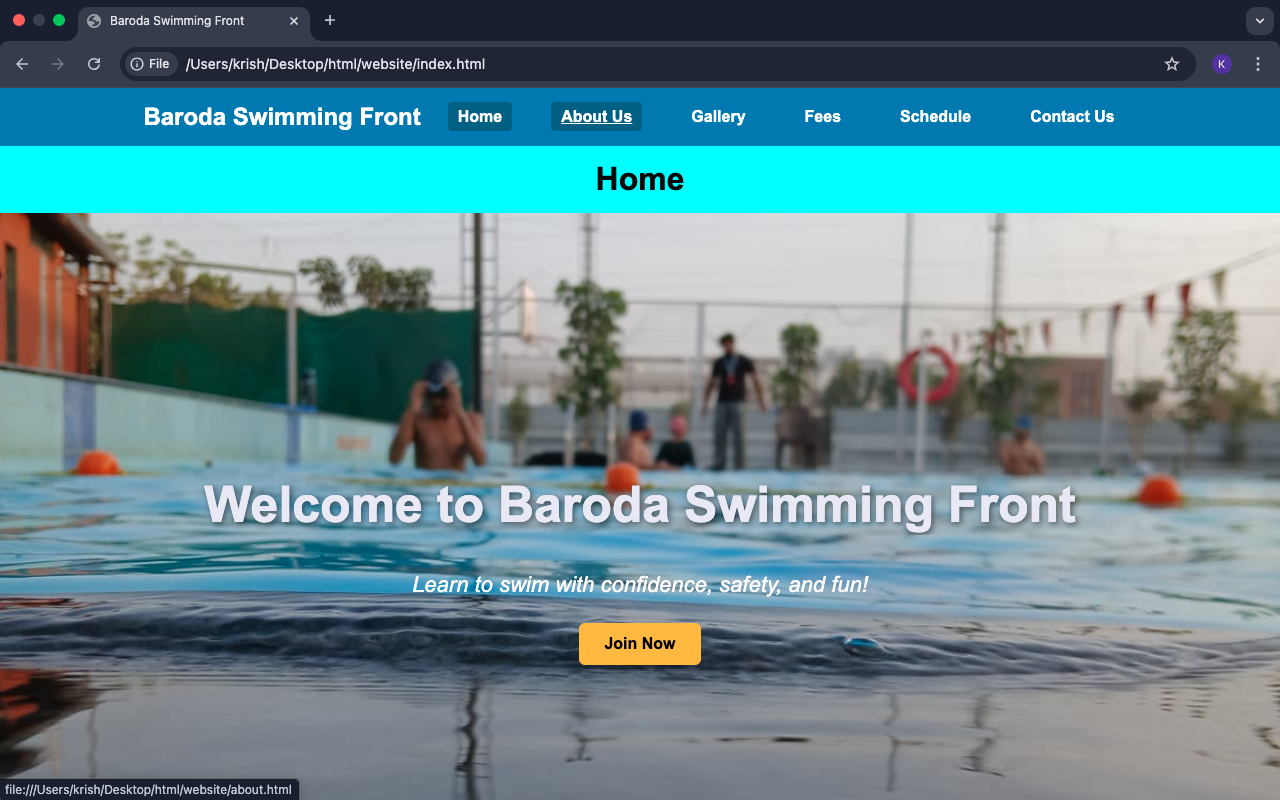Open the About Us page
Screen dimensions: 1280x800
point(596,116)
